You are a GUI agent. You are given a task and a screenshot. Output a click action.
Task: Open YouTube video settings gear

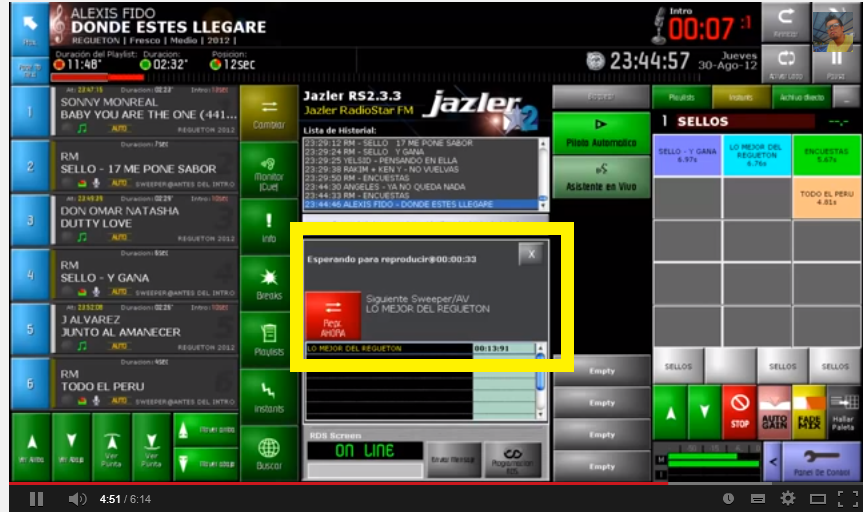click(x=788, y=499)
